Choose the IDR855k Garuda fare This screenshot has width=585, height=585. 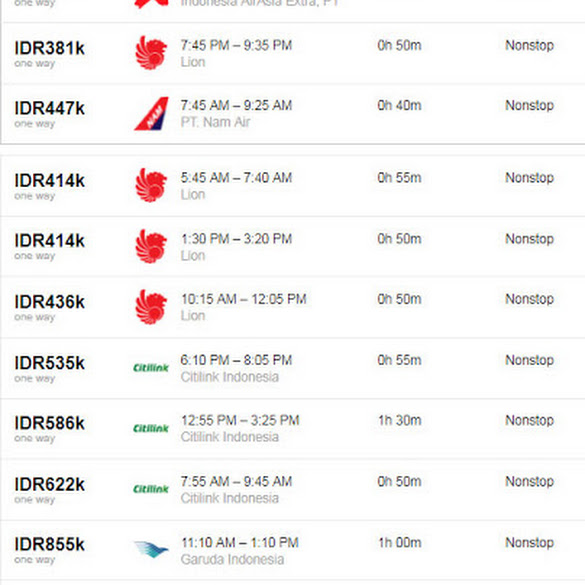click(x=50, y=544)
